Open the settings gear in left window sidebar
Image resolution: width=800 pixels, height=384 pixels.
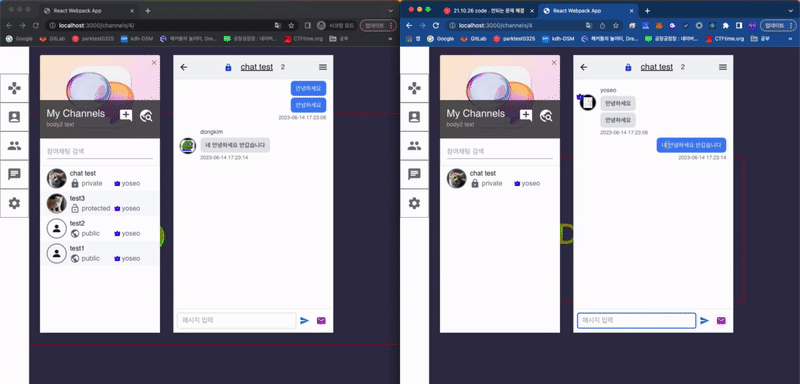[14, 203]
